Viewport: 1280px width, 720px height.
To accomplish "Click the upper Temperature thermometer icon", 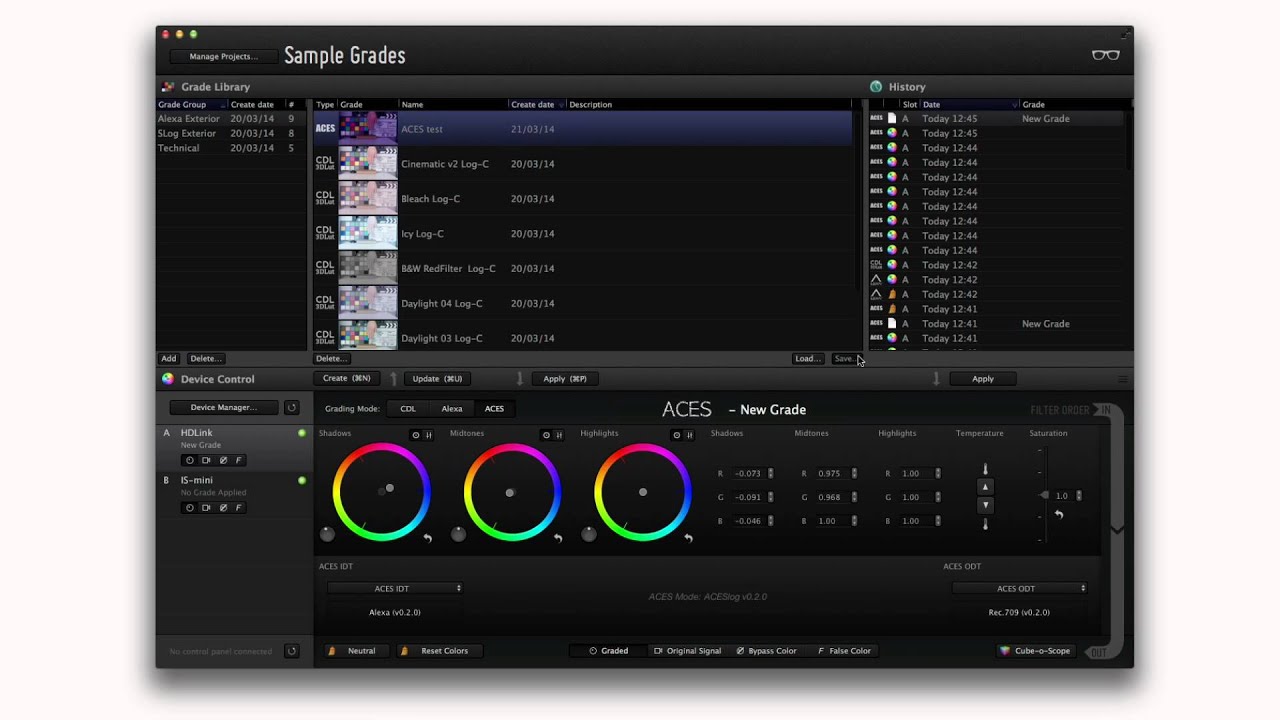I will [985, 469].
